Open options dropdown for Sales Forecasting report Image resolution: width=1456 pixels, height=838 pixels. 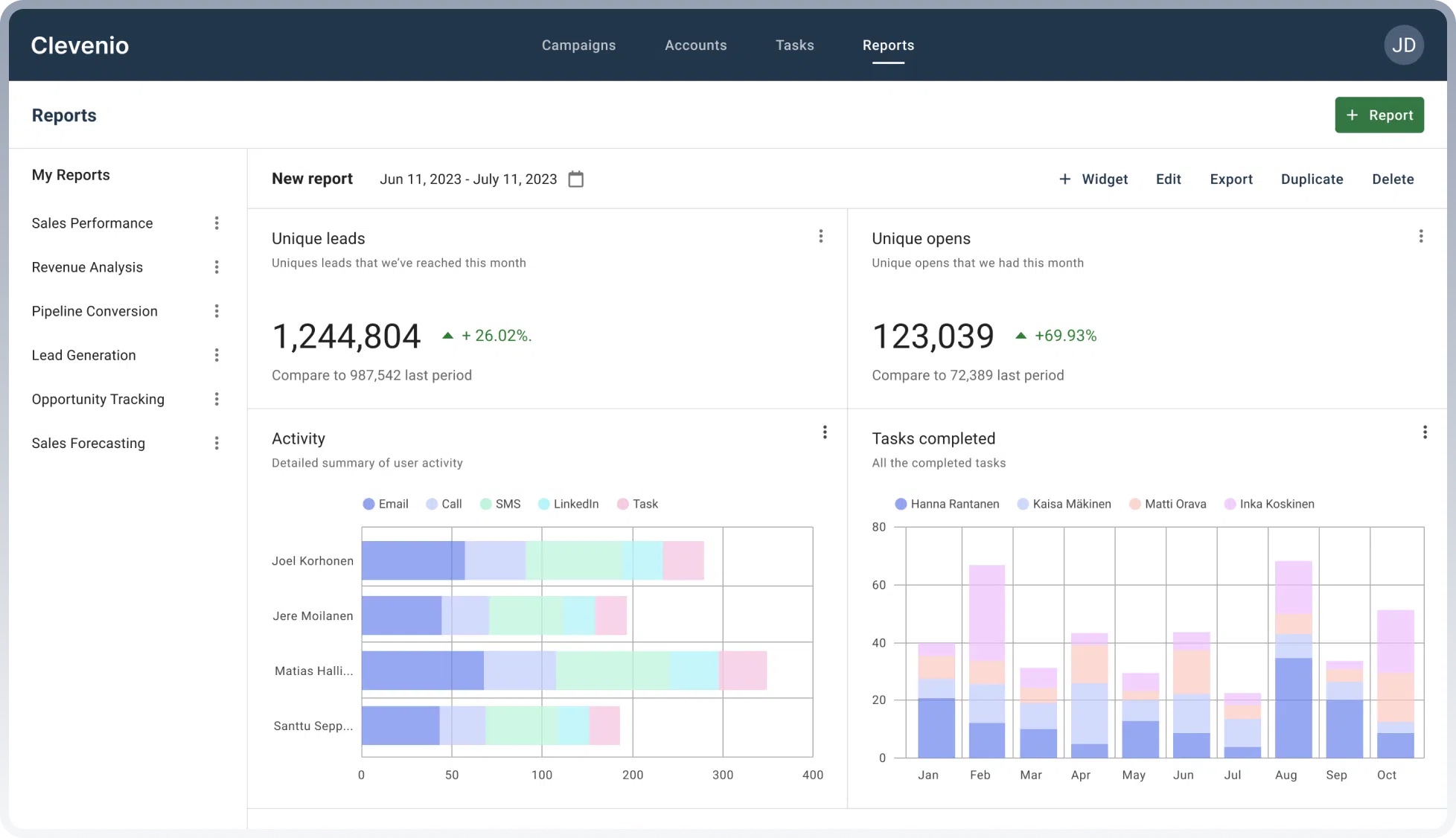[x=217, y=443]
